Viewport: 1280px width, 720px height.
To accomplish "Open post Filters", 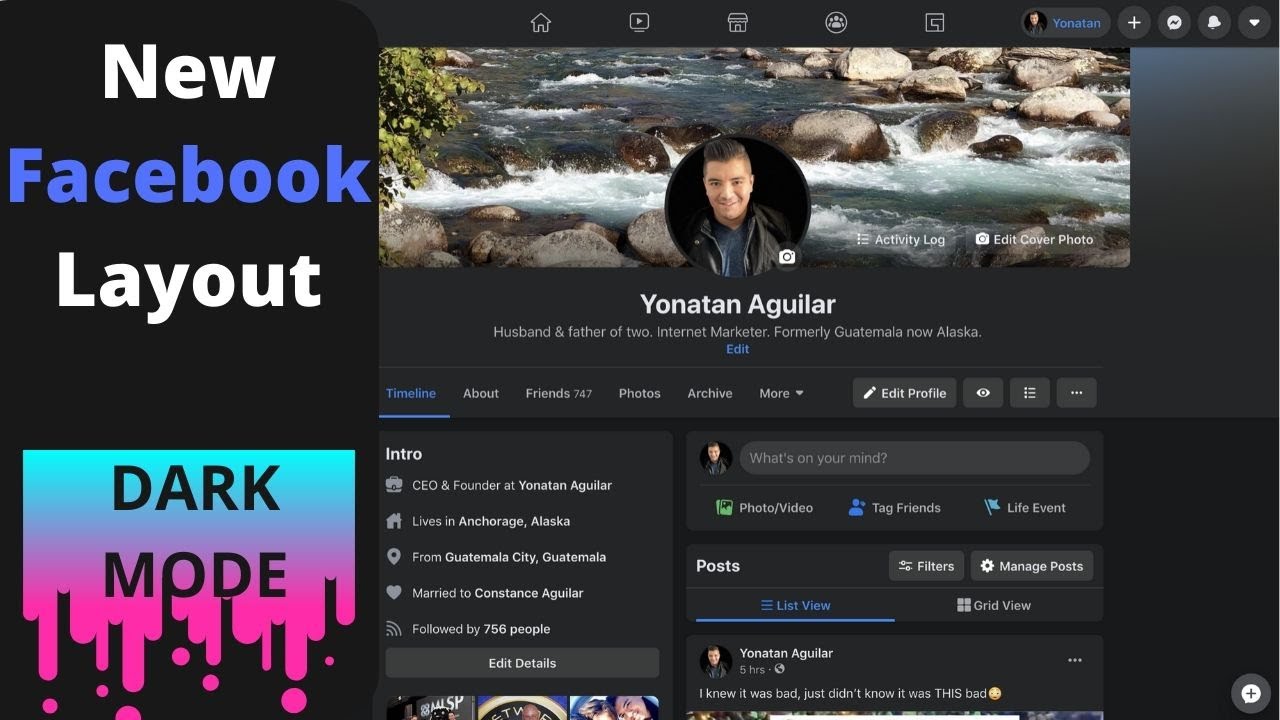I will click(x=926, y=566).
